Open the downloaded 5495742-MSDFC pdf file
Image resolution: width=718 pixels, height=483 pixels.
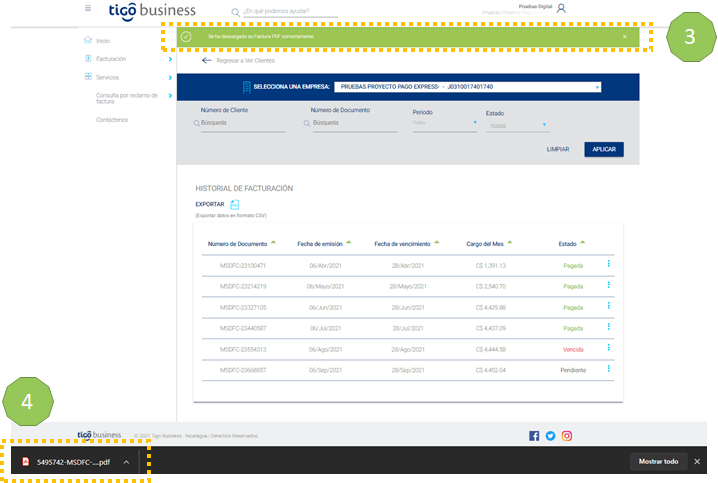[66, 462]
